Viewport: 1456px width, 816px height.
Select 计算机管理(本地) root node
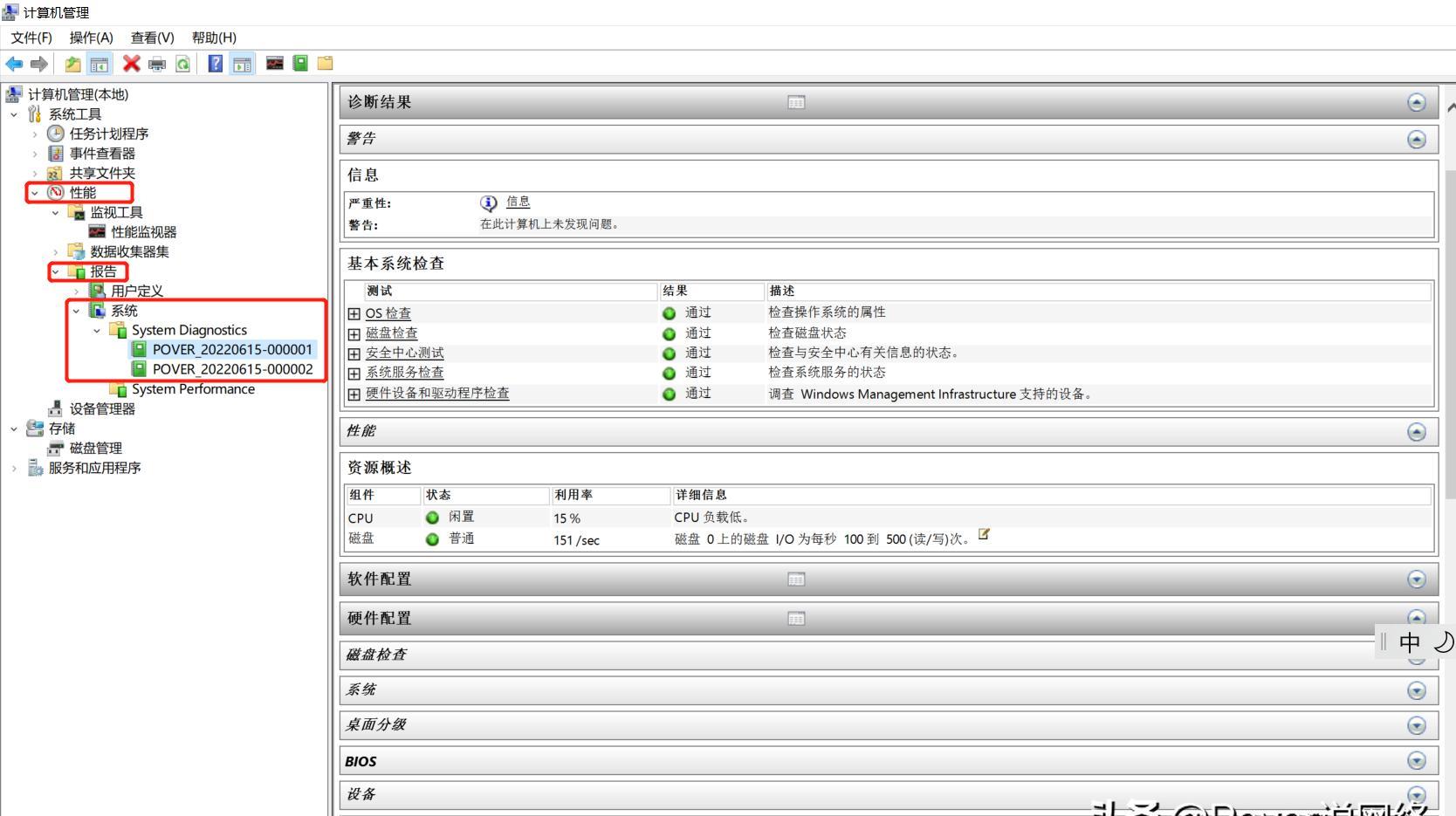click(x=78, y=94)
